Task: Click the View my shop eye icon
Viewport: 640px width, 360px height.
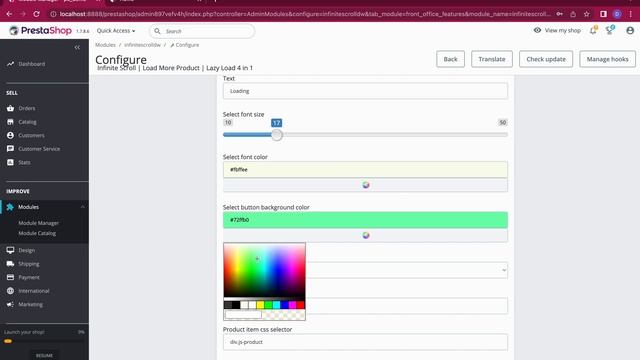Action: [538, 30]
